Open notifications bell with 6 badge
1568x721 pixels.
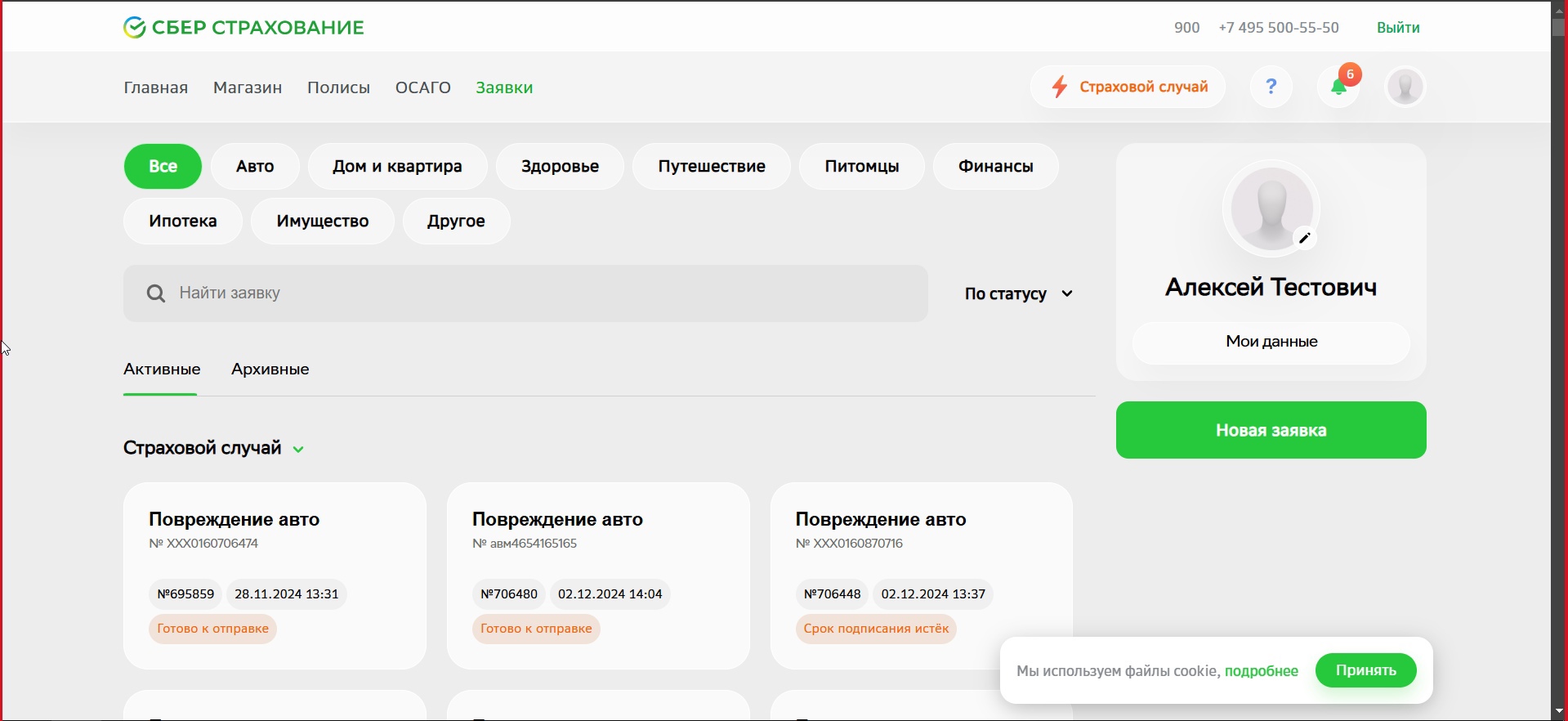pos(1340,86)
